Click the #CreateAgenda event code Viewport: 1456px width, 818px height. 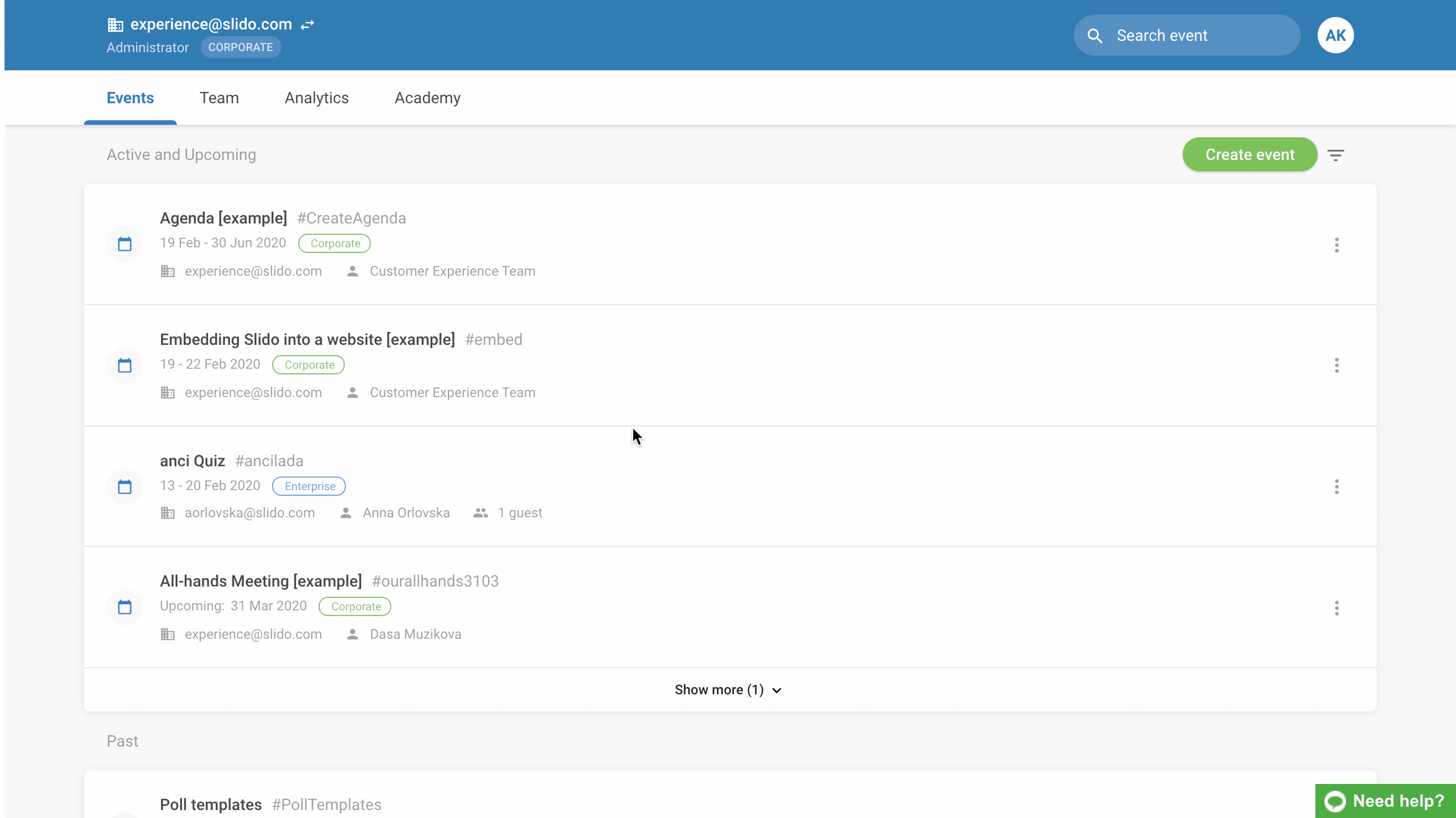point(352,218)
